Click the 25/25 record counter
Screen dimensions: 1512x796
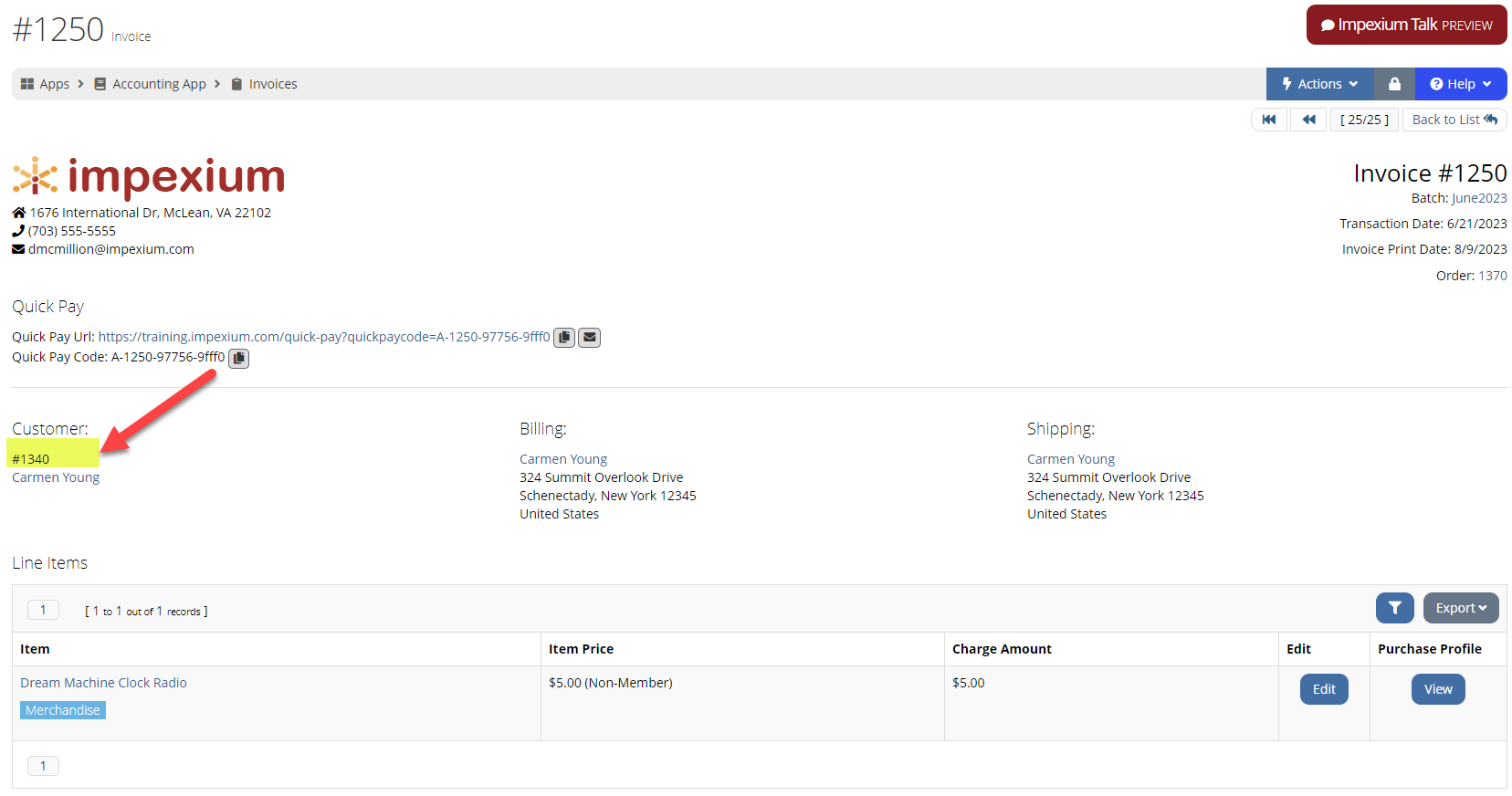[1364, 120]
